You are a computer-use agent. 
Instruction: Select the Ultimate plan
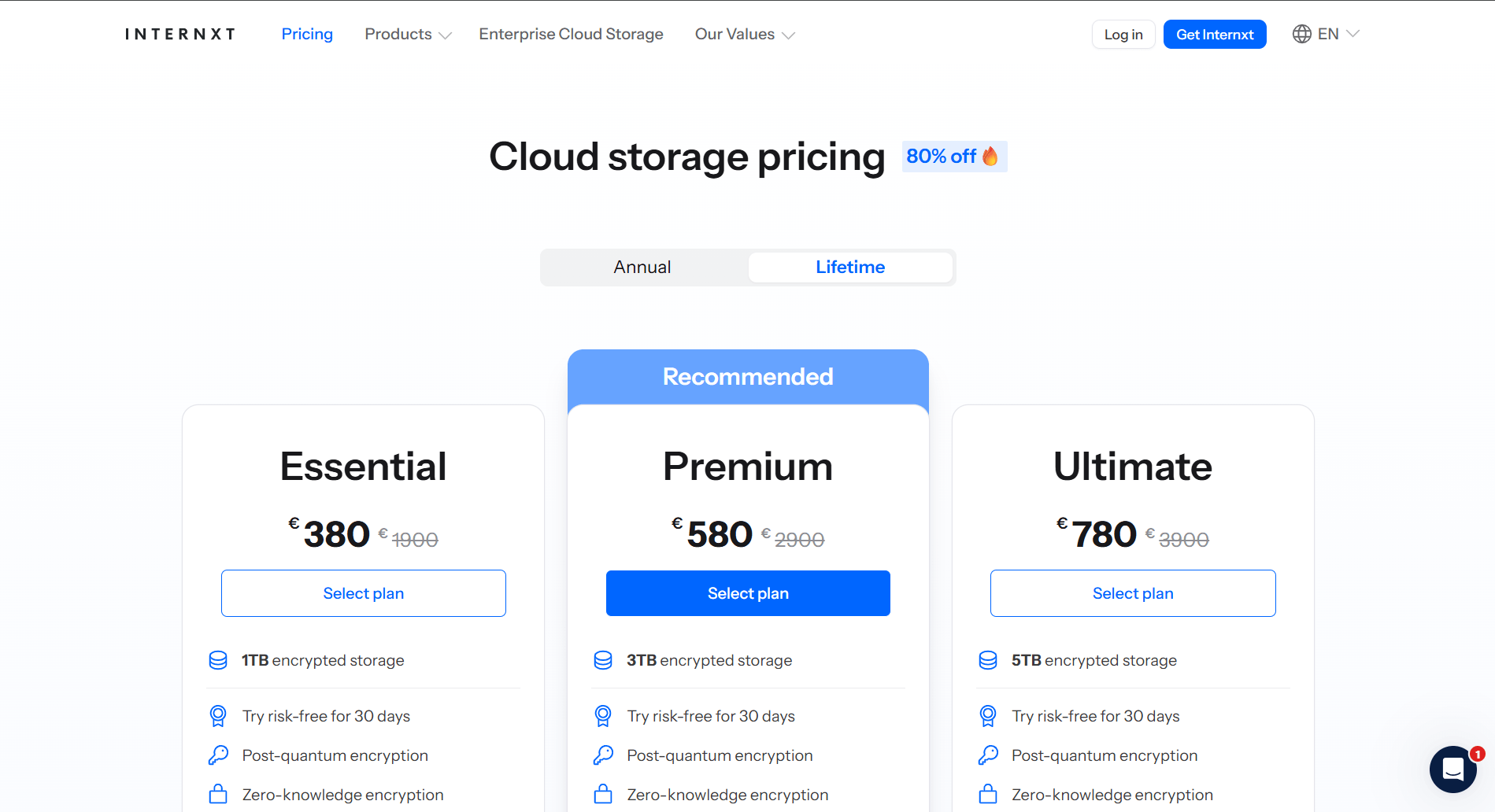point(1133,593)
